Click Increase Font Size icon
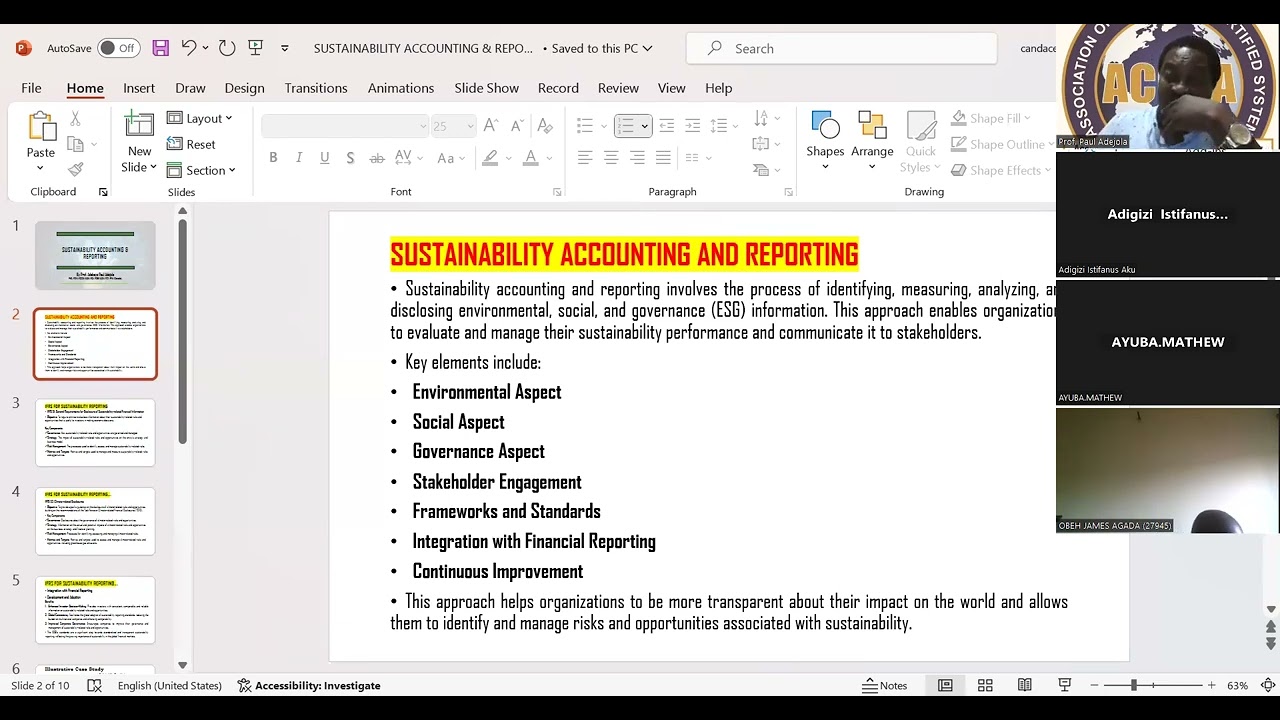The width and height of the screenshot is (1280, 720). (x=490, y=126)
